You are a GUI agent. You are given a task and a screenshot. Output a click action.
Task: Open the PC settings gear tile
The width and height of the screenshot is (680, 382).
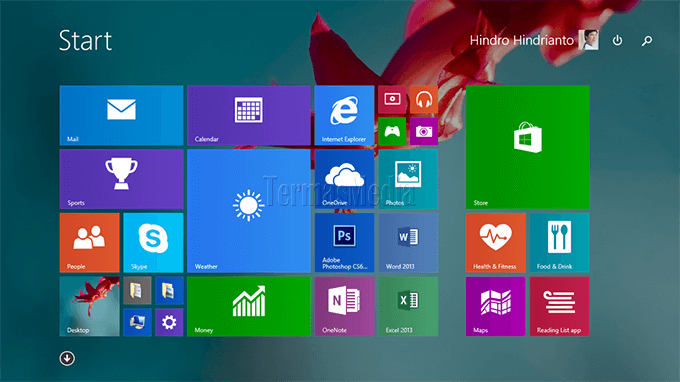tap(169, 323)
